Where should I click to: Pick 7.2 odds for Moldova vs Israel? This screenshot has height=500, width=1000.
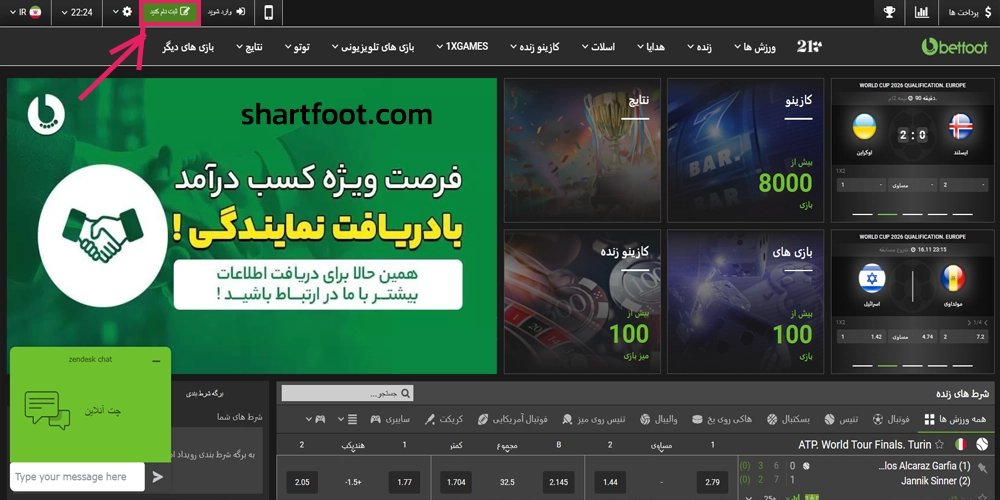click(966, 336)
